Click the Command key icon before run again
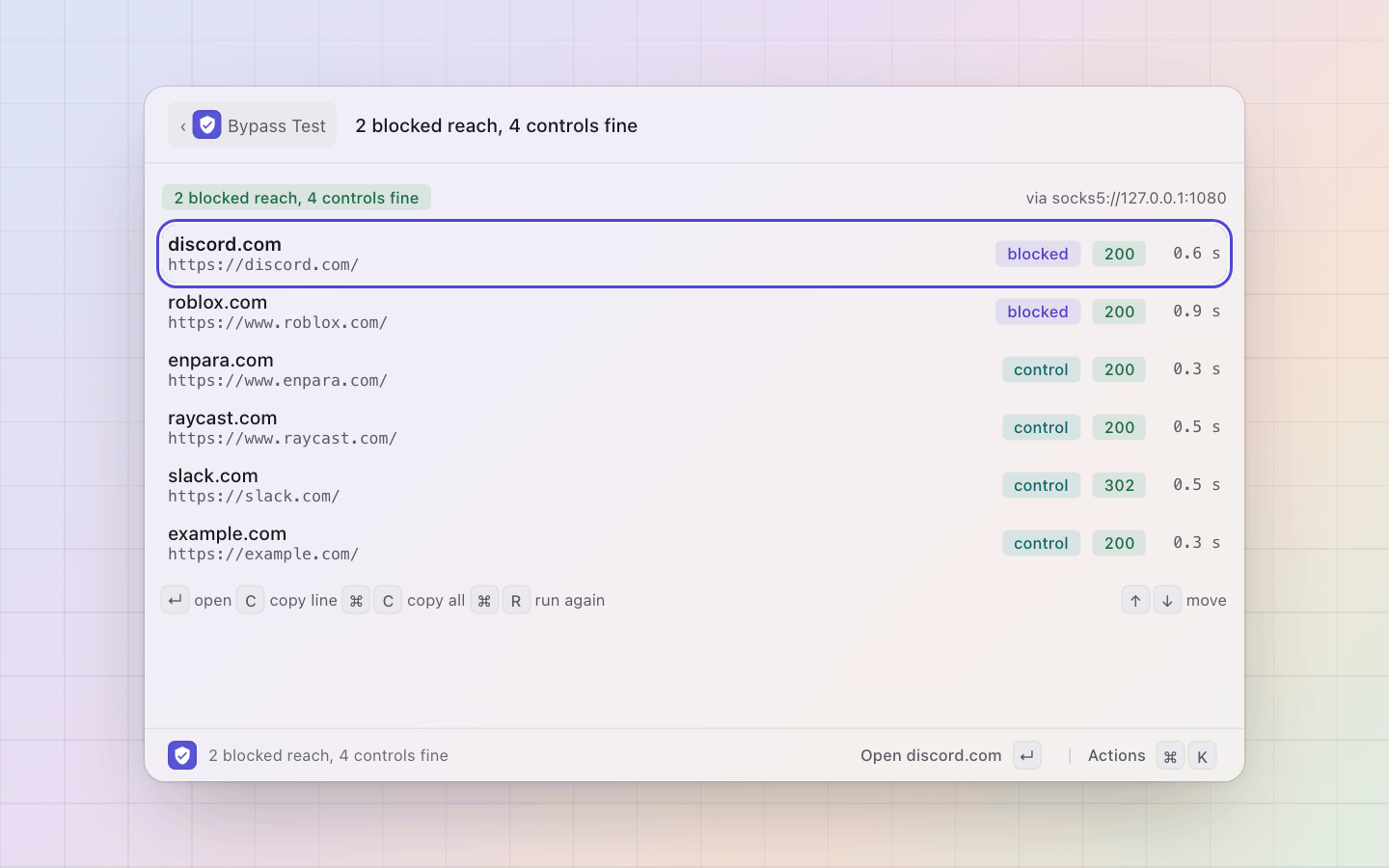 (x=484, y=600)
